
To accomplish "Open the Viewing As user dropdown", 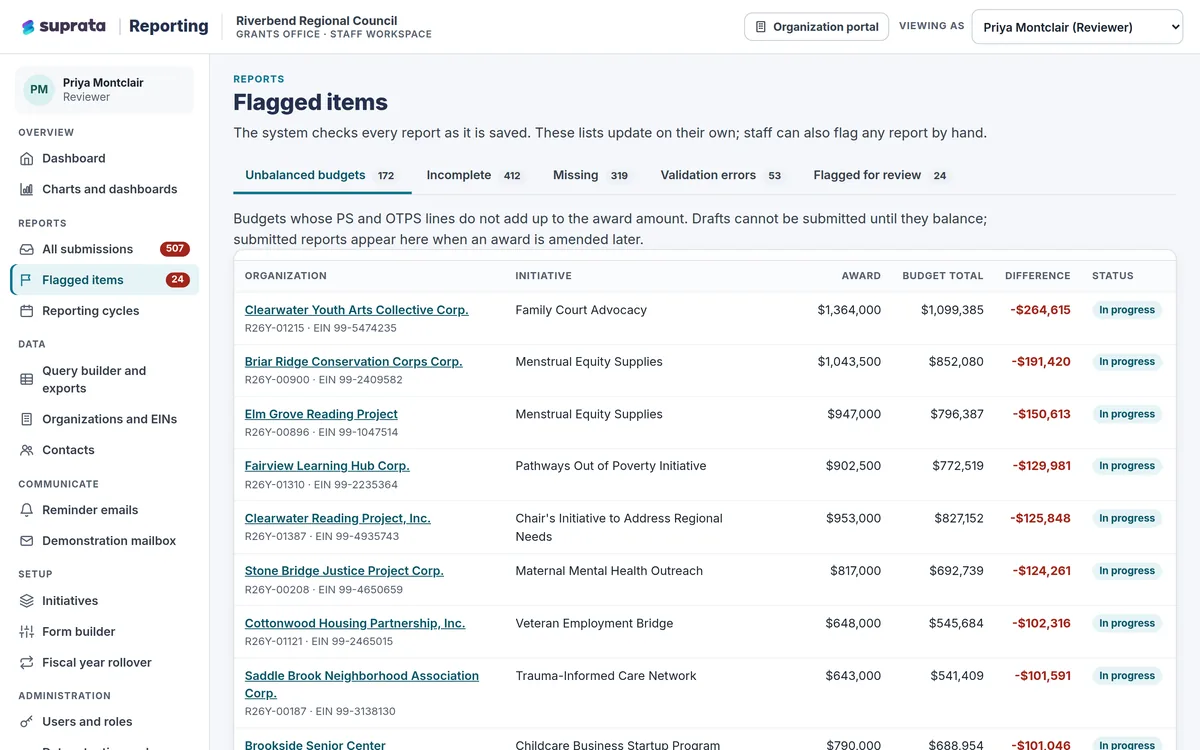I will point(1077,27).
